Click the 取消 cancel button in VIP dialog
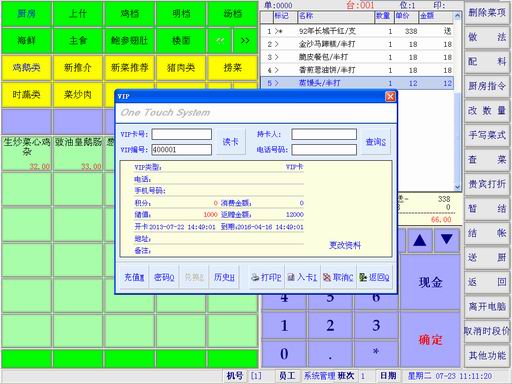This screenshot has width=512, height=384. (339, 277)
